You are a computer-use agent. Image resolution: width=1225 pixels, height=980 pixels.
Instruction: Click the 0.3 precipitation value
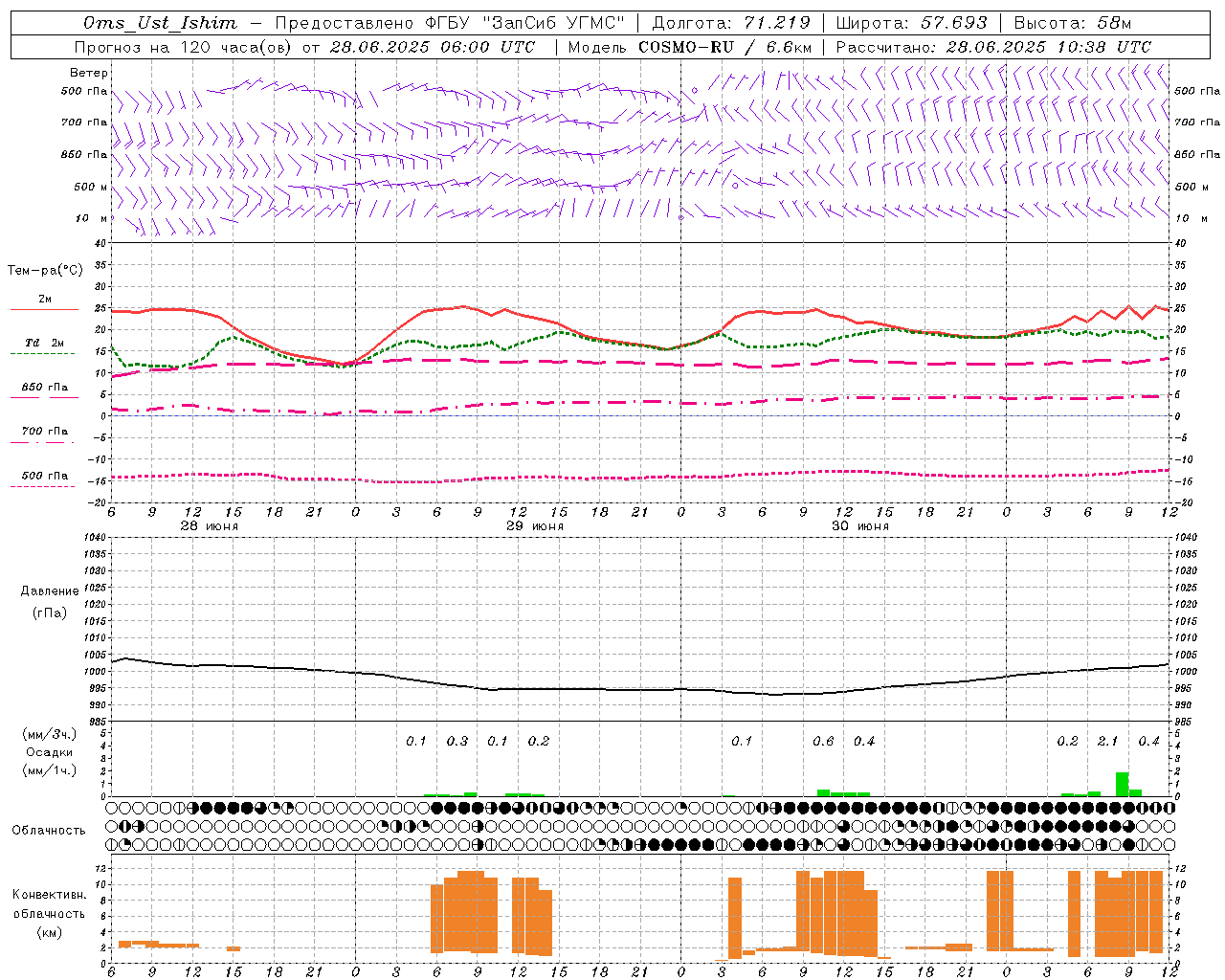coord(457,742)
